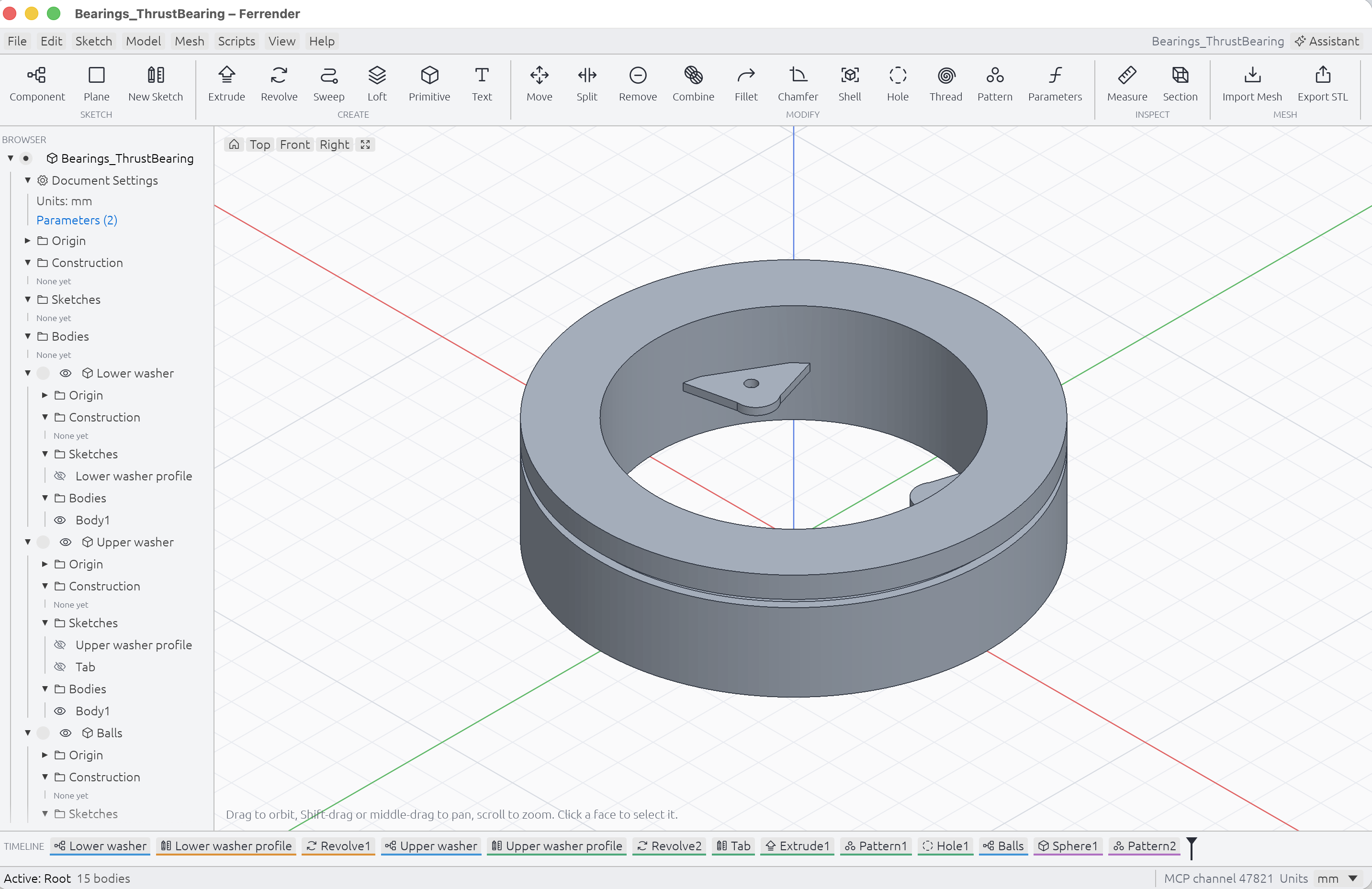Image resolution: width=1372 pixels, height=889 pixels.
Task: Open the Model menu
Action: pyautogui.click(x=144, y=41)
